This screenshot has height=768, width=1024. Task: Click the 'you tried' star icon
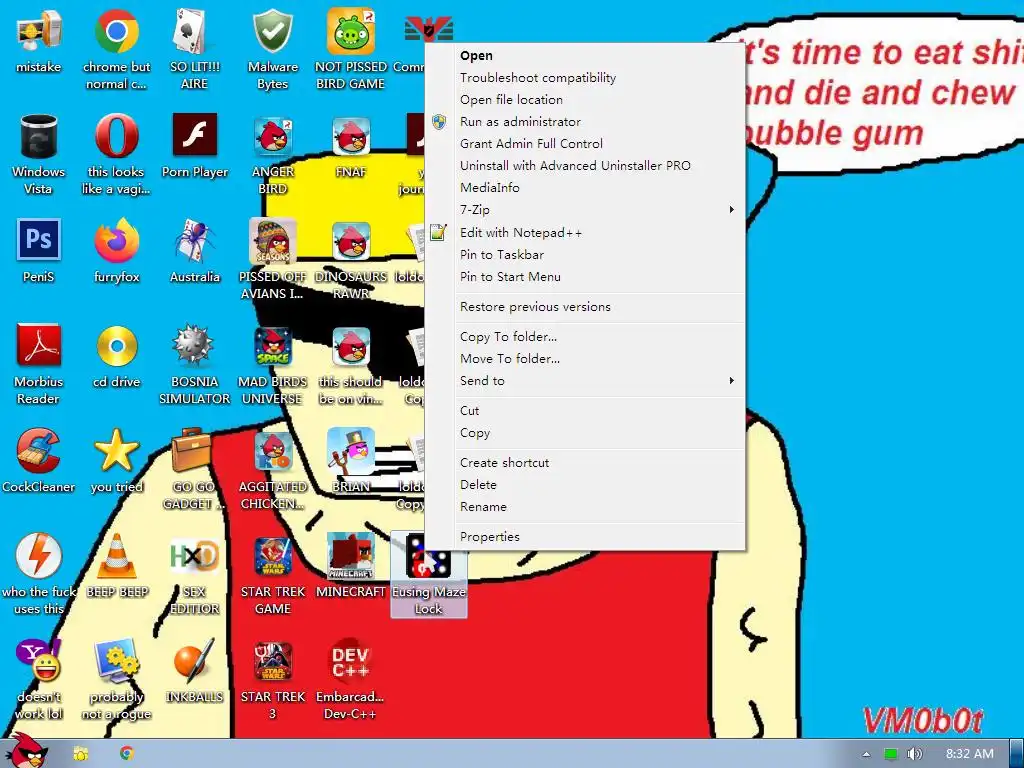(116, 462)
